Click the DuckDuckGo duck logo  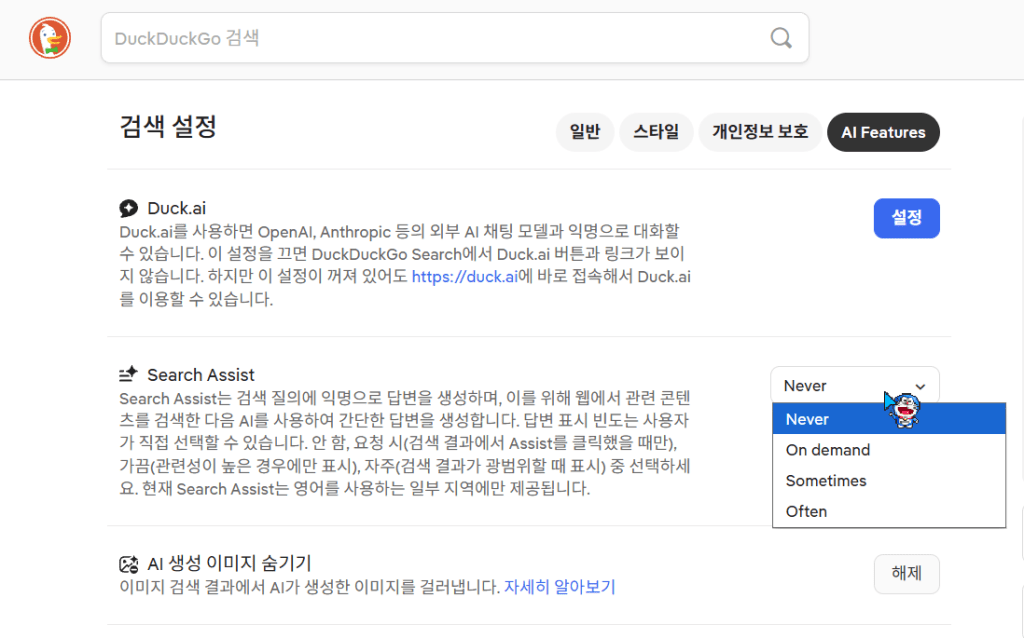coord(50,38)
